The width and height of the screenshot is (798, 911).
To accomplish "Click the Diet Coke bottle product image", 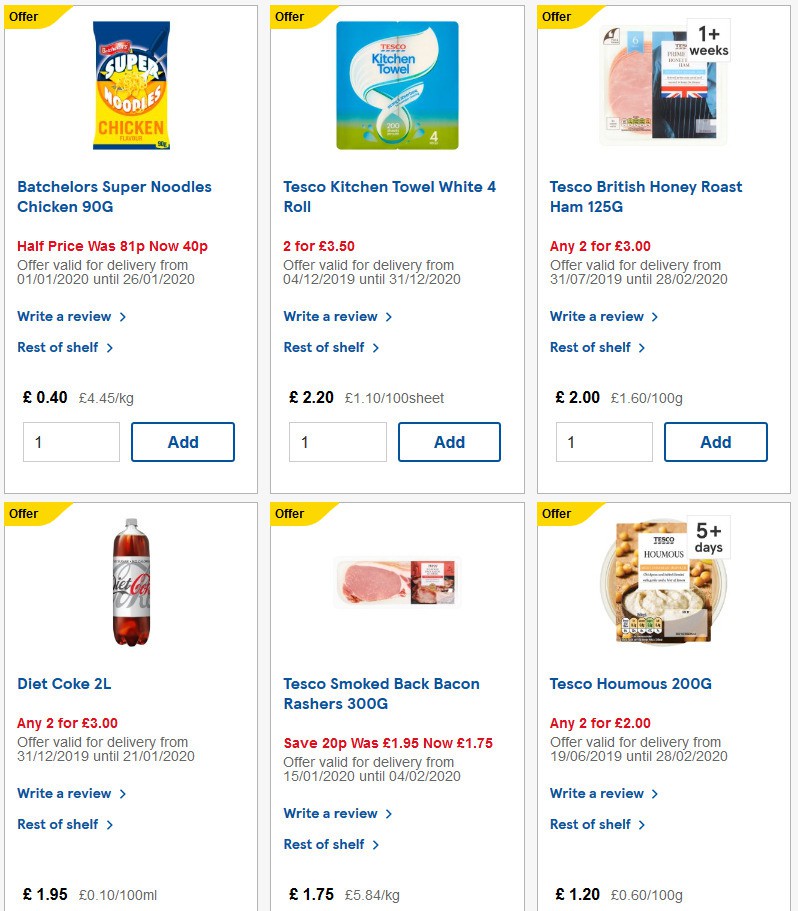I will coord(129,581).
